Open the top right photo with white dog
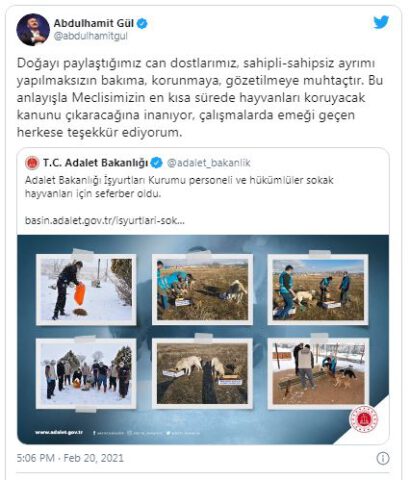Viewport: 410px width, 480px height. [318, 289]
